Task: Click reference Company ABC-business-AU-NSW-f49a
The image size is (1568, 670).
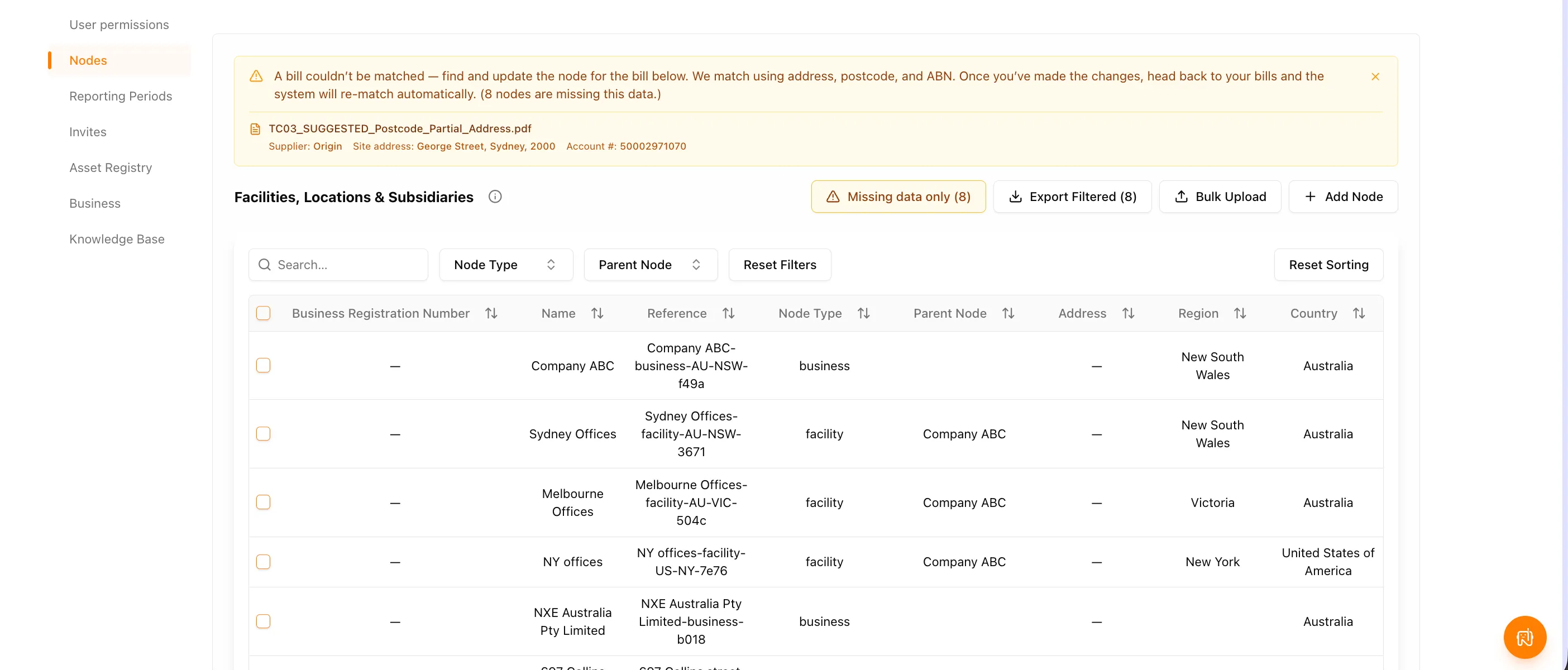Action: coord(691,366)
